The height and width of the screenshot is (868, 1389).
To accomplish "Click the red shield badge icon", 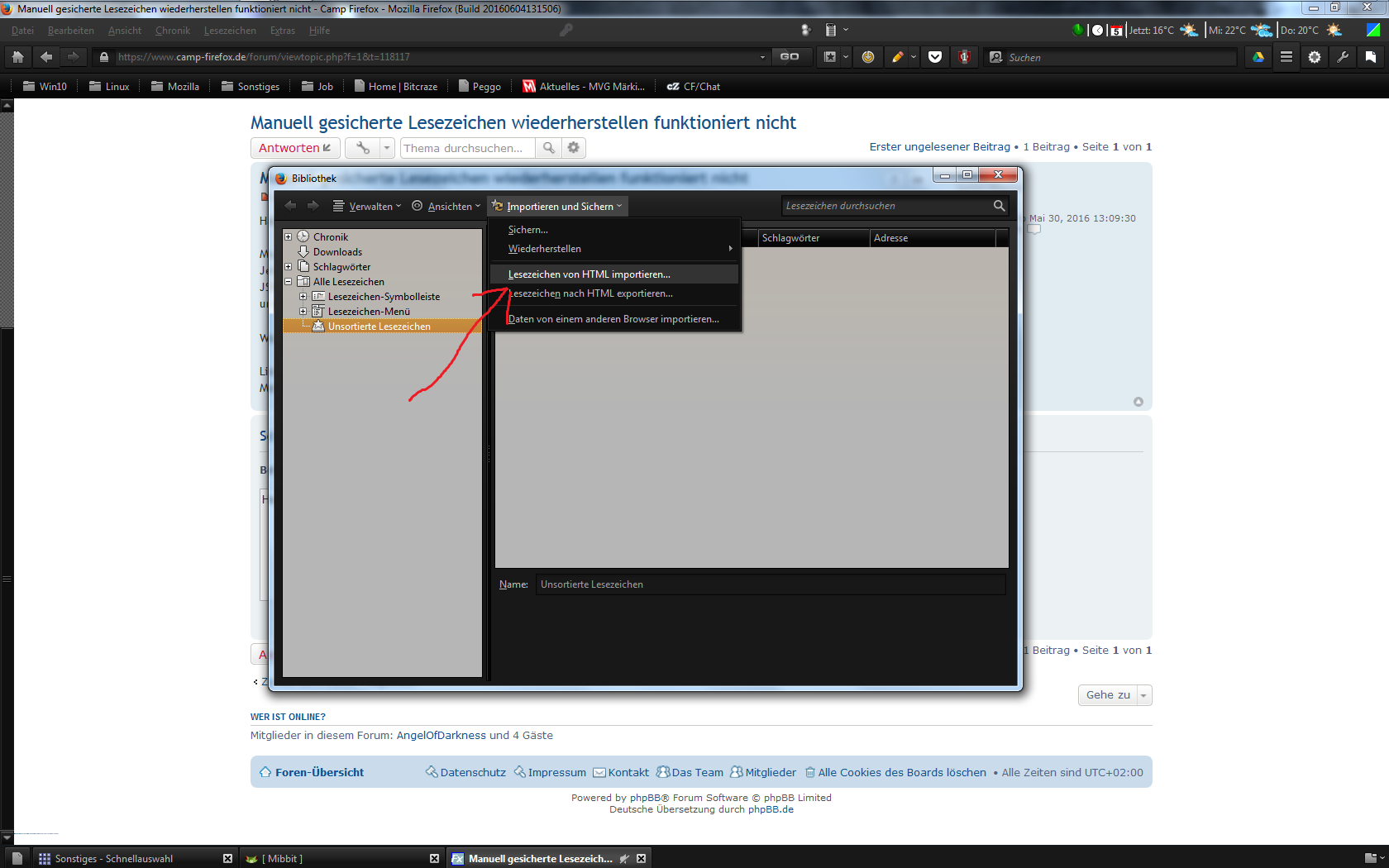I will tap(964, 57).
